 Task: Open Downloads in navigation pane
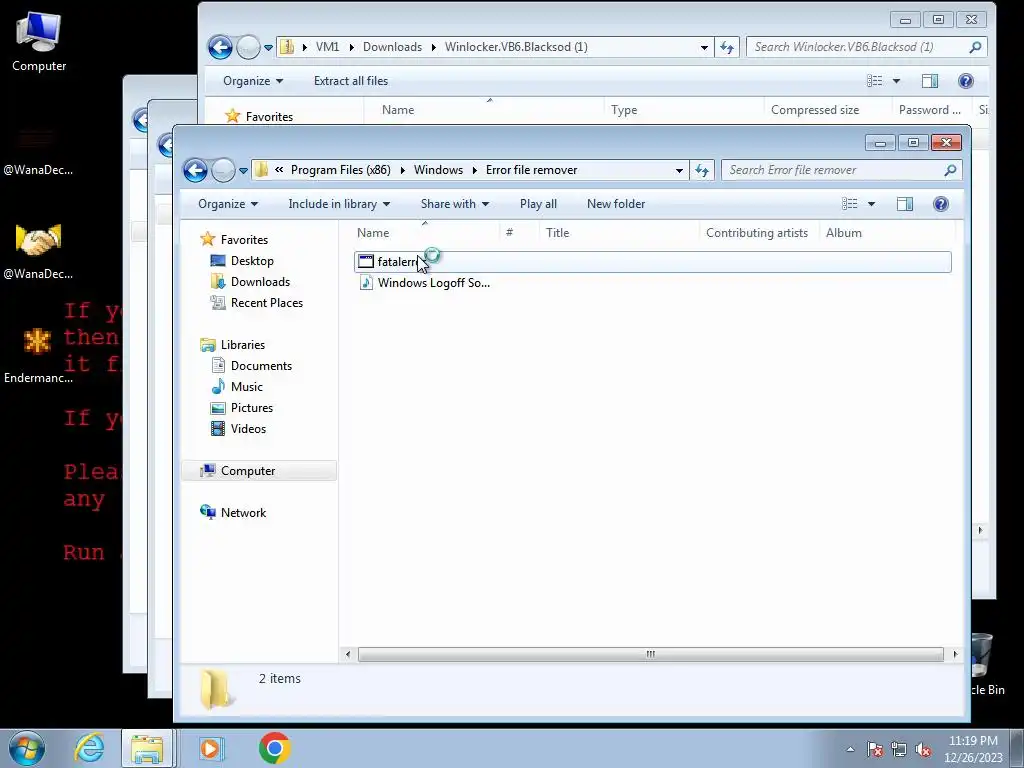[260, 281]
